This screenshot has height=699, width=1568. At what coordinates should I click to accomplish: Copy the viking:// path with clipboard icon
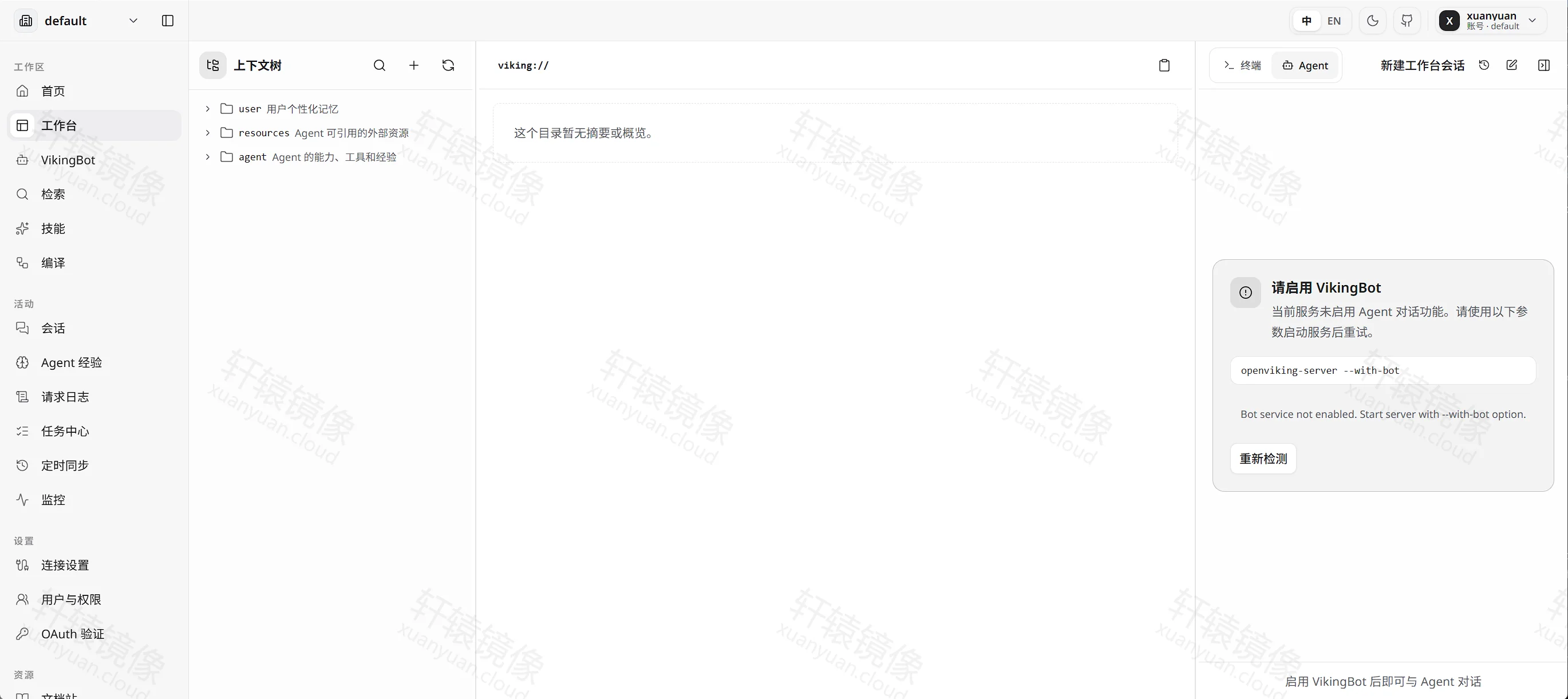[1164, 65]
